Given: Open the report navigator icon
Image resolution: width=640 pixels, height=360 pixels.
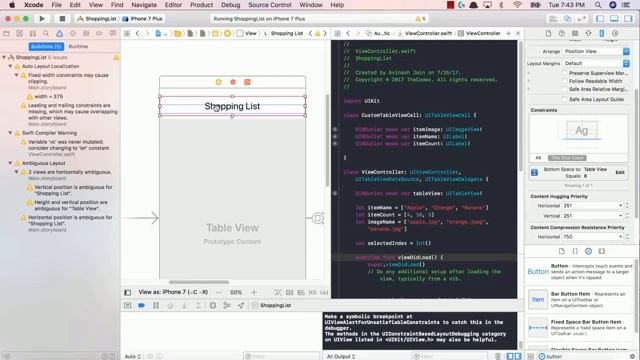Looking at the screenshot, I should pos(113,33).
